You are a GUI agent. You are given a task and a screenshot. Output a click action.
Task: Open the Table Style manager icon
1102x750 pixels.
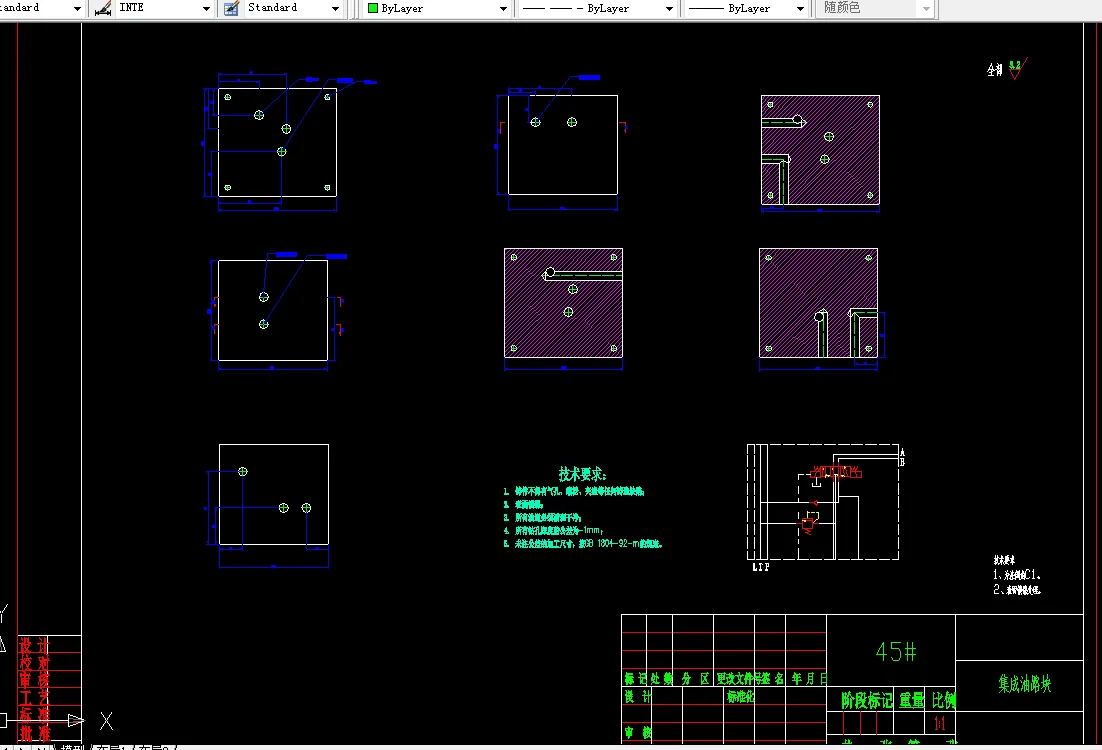[231, 8]
